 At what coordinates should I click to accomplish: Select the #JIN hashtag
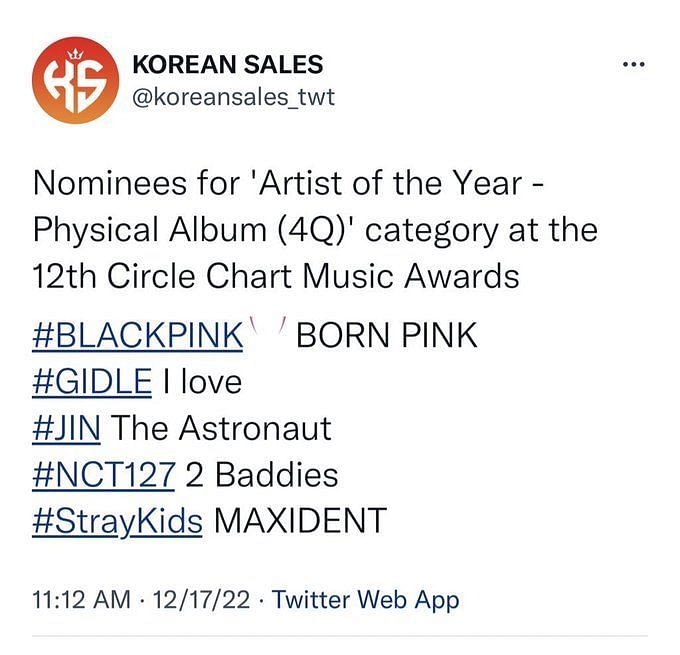point(66,428)
